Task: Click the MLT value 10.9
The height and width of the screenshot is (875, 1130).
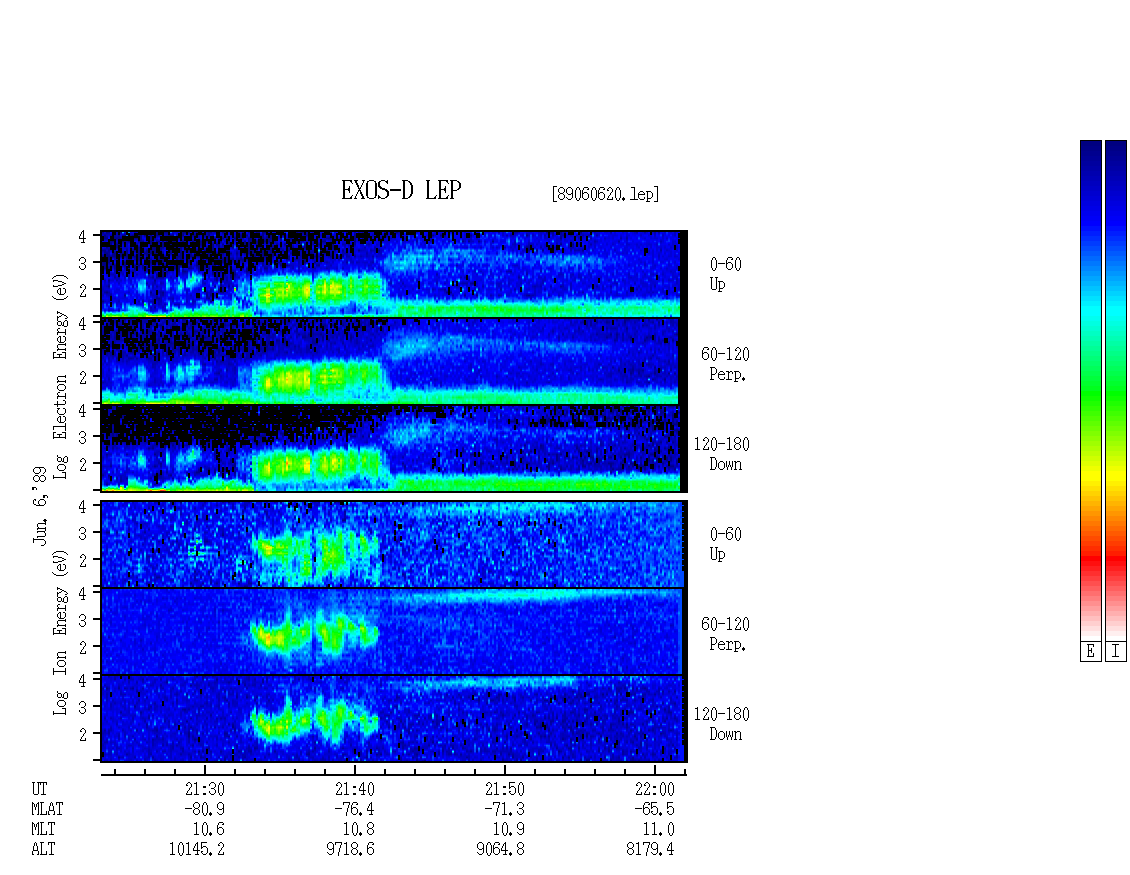Action: [x=509, y=830]
